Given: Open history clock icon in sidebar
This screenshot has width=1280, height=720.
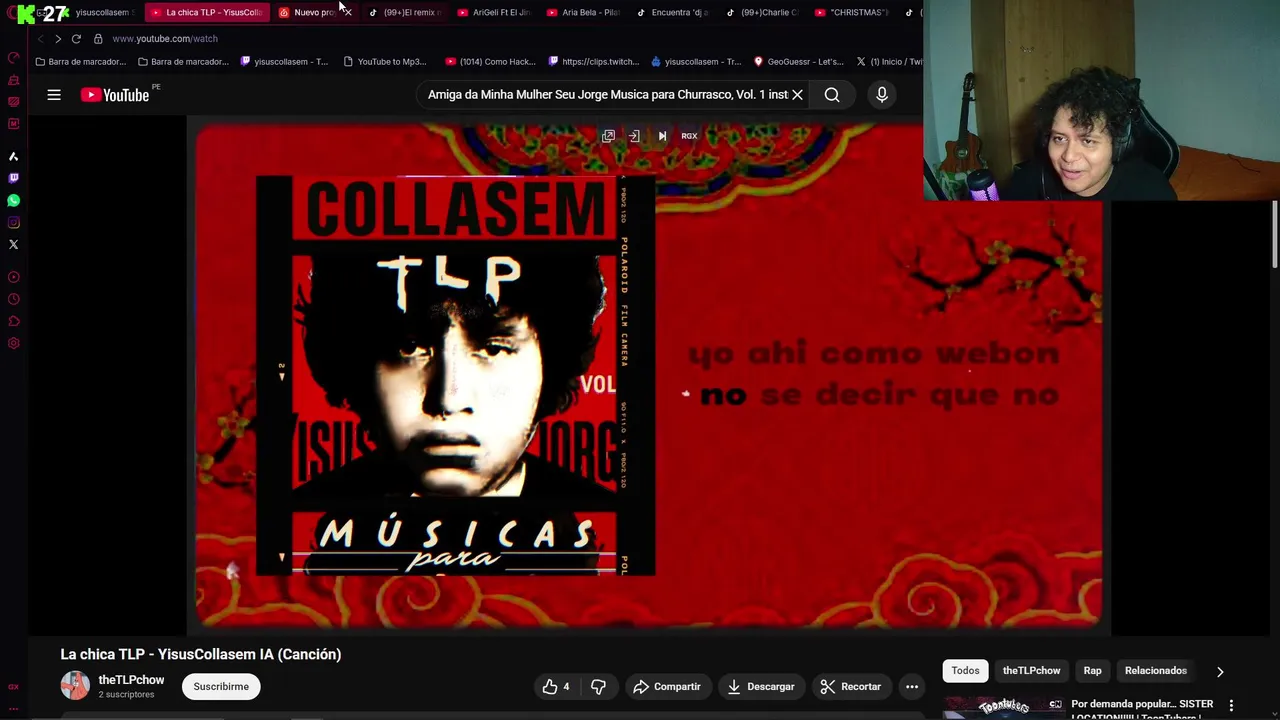Looking at the screenshot, I should click(13, 299).
